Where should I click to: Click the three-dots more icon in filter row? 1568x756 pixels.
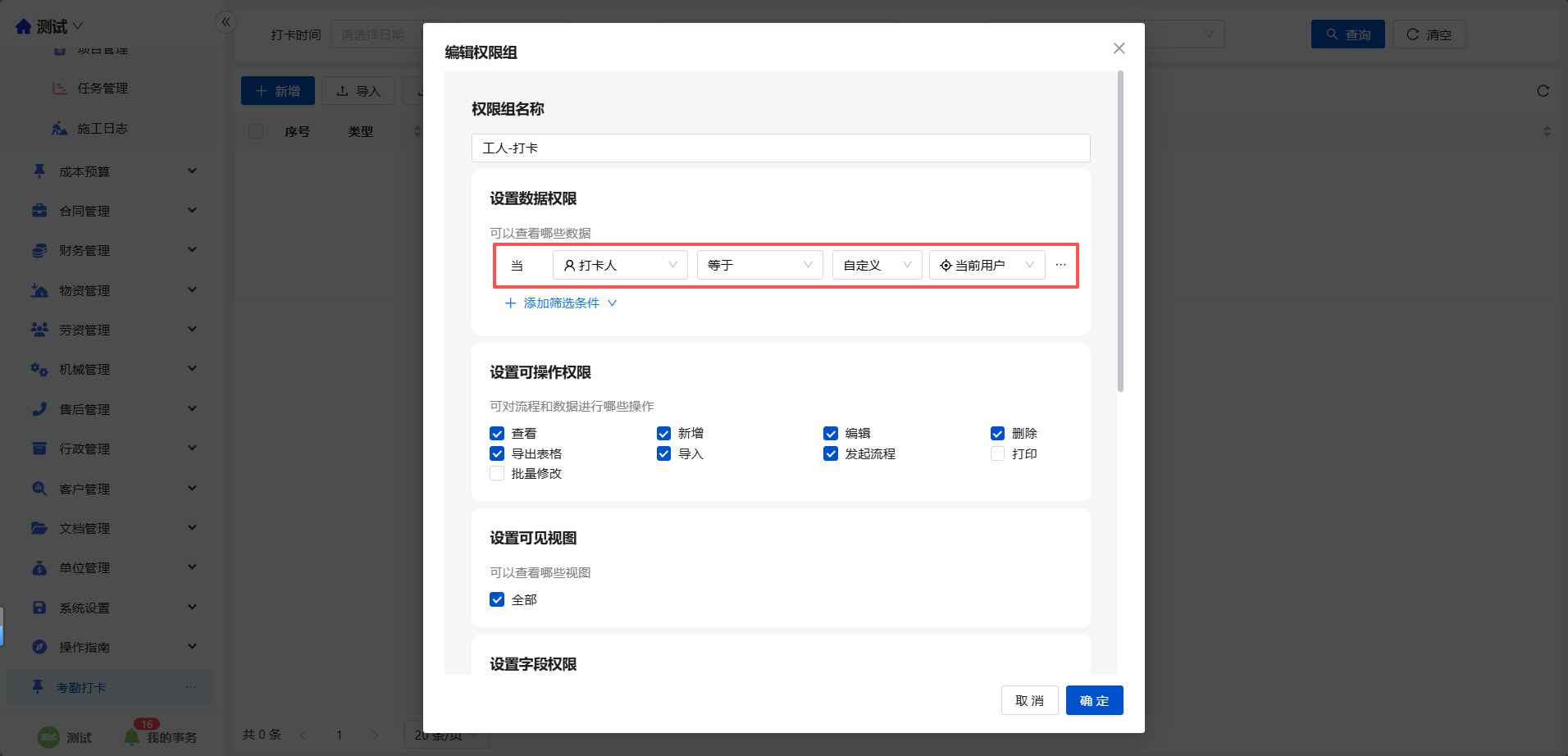1060,265
